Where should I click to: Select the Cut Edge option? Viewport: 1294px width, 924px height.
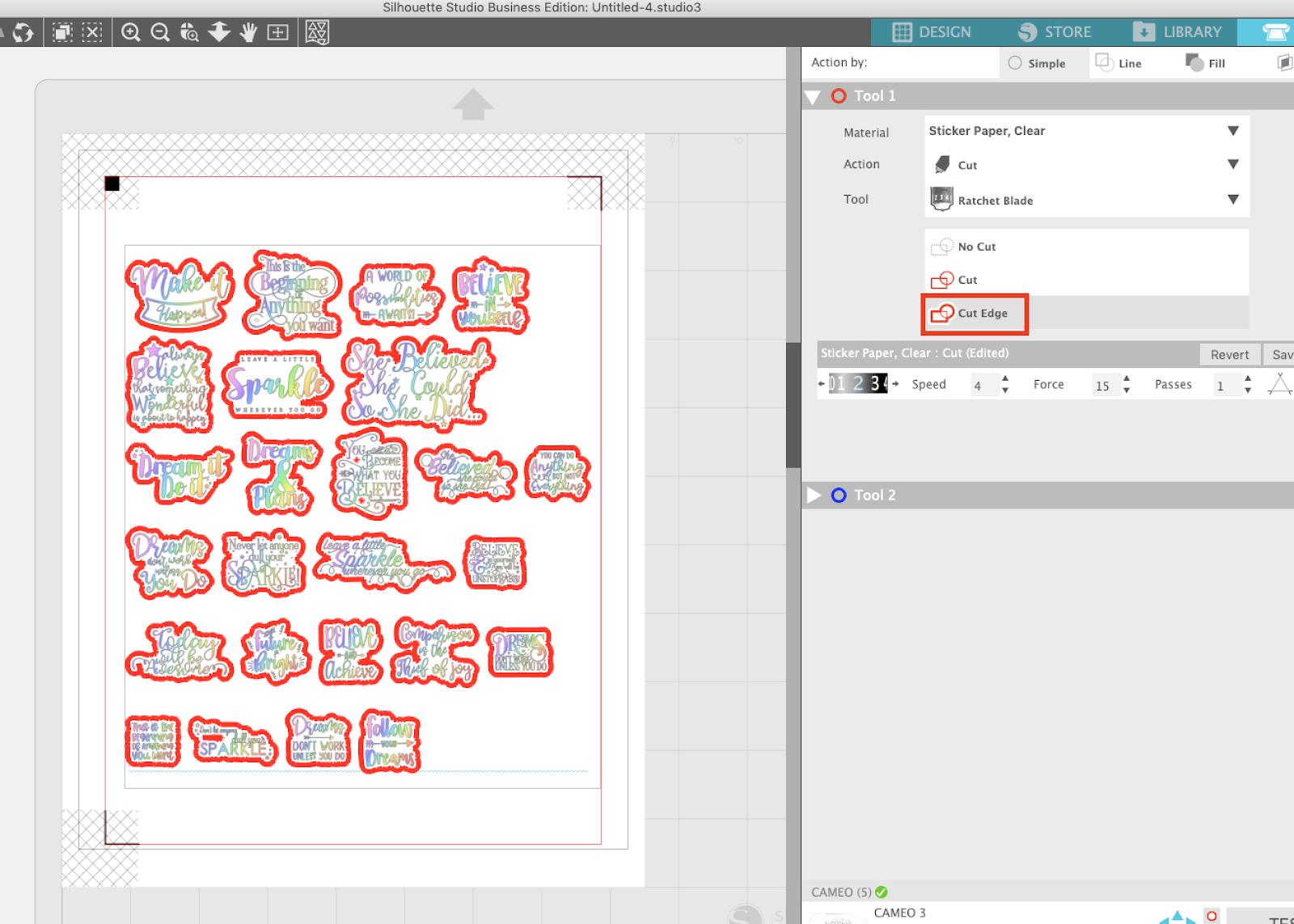pos(974,314)
